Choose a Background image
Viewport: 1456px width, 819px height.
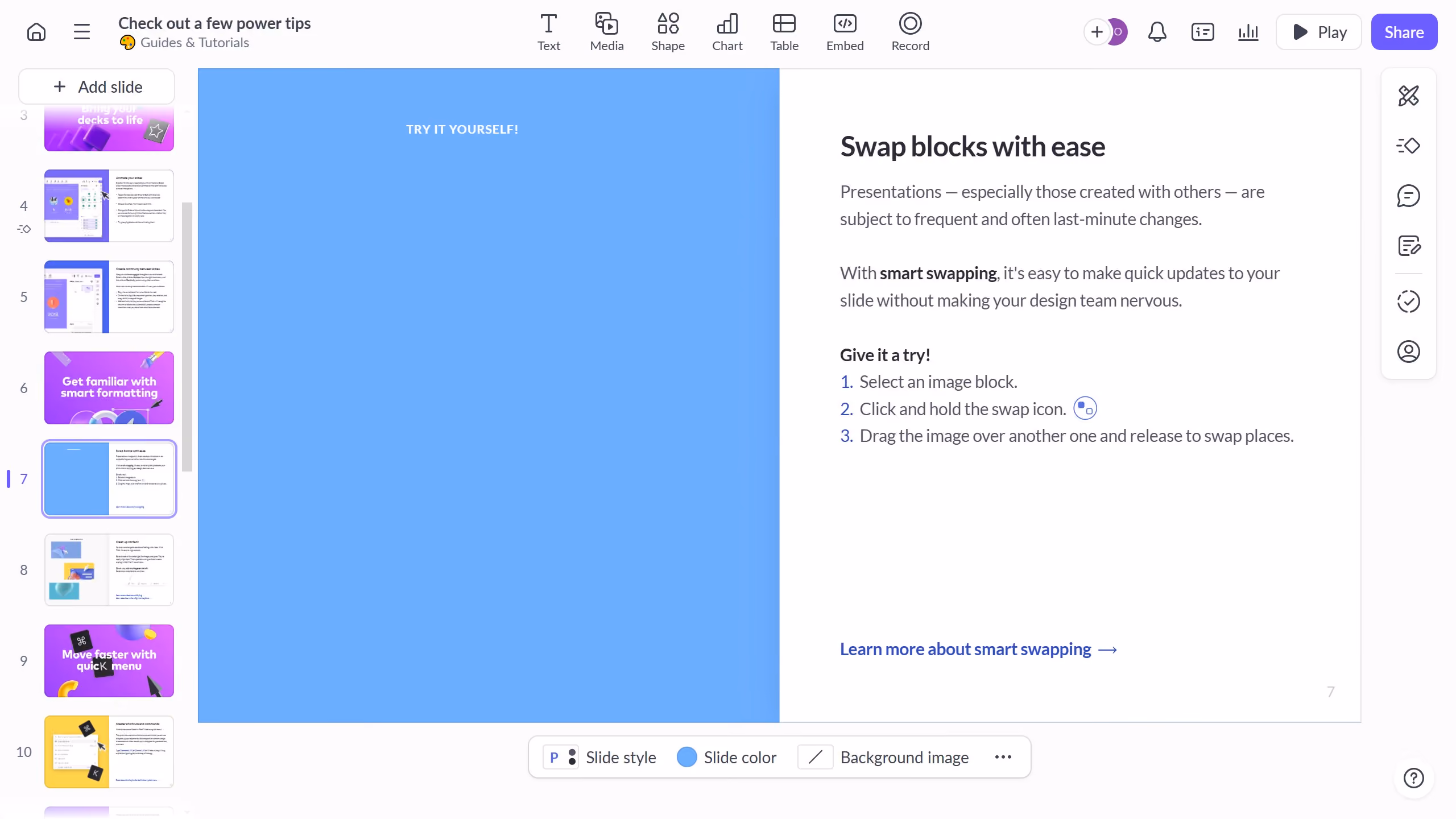883,757
